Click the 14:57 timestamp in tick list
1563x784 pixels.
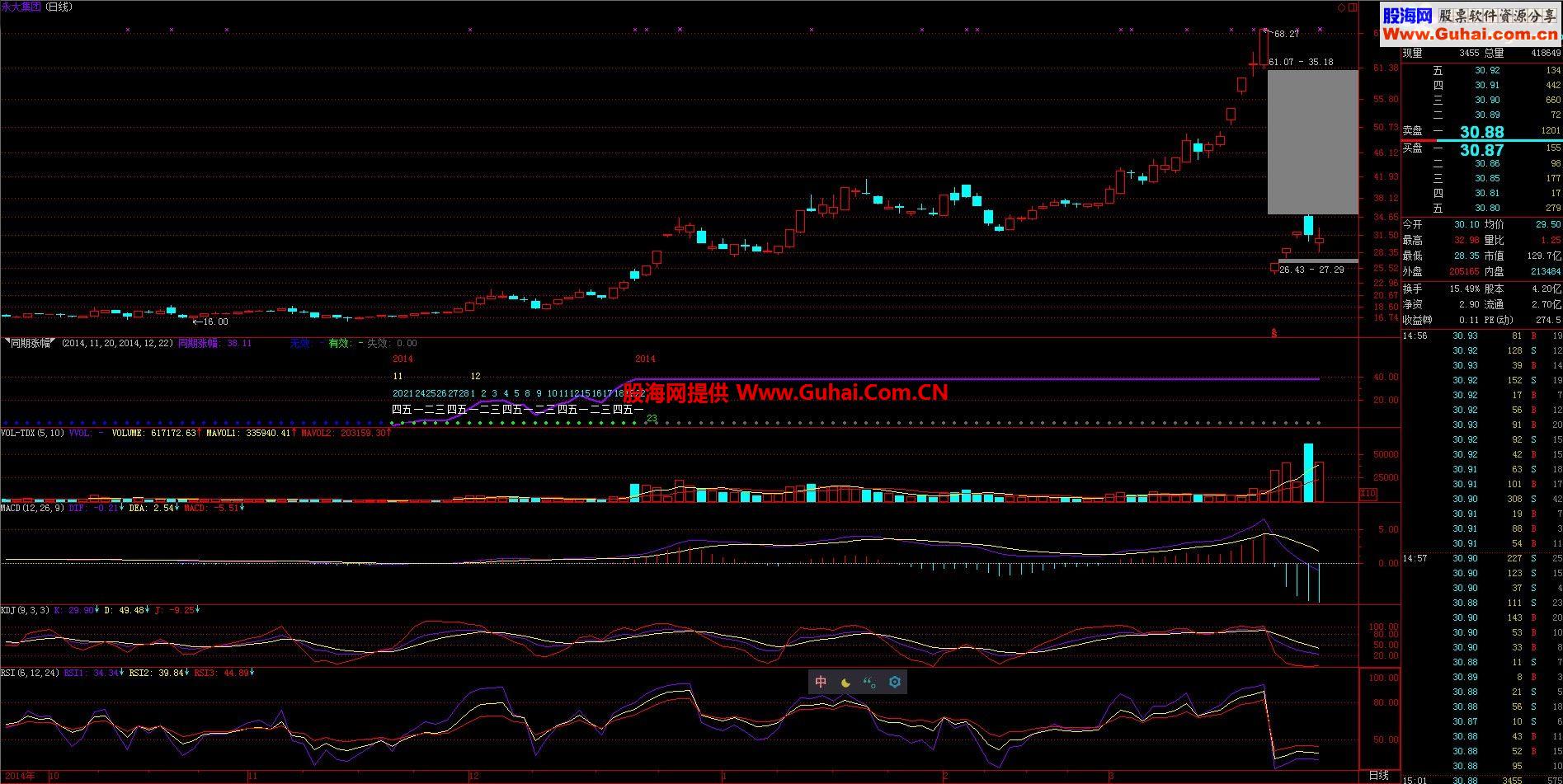[x=1415, y=558]
